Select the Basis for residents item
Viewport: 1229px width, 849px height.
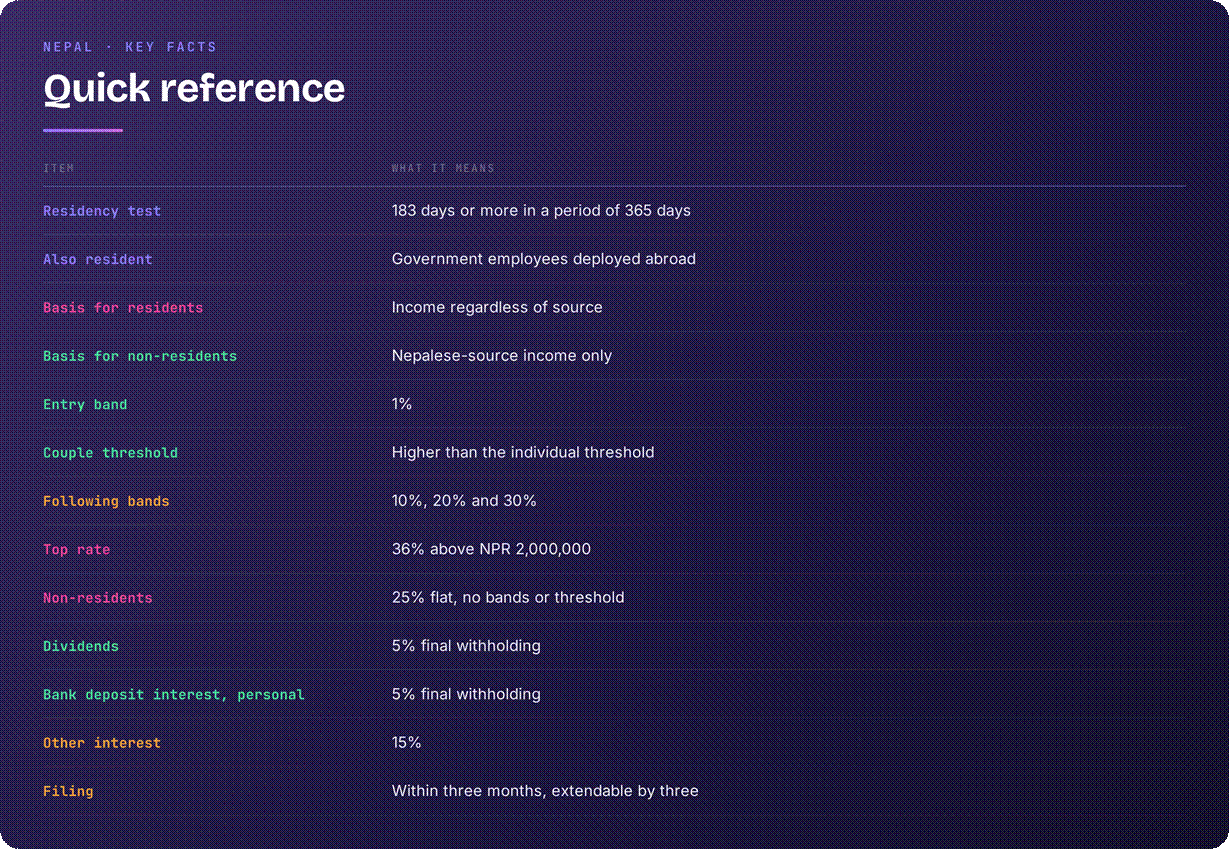tap(123, 308)
